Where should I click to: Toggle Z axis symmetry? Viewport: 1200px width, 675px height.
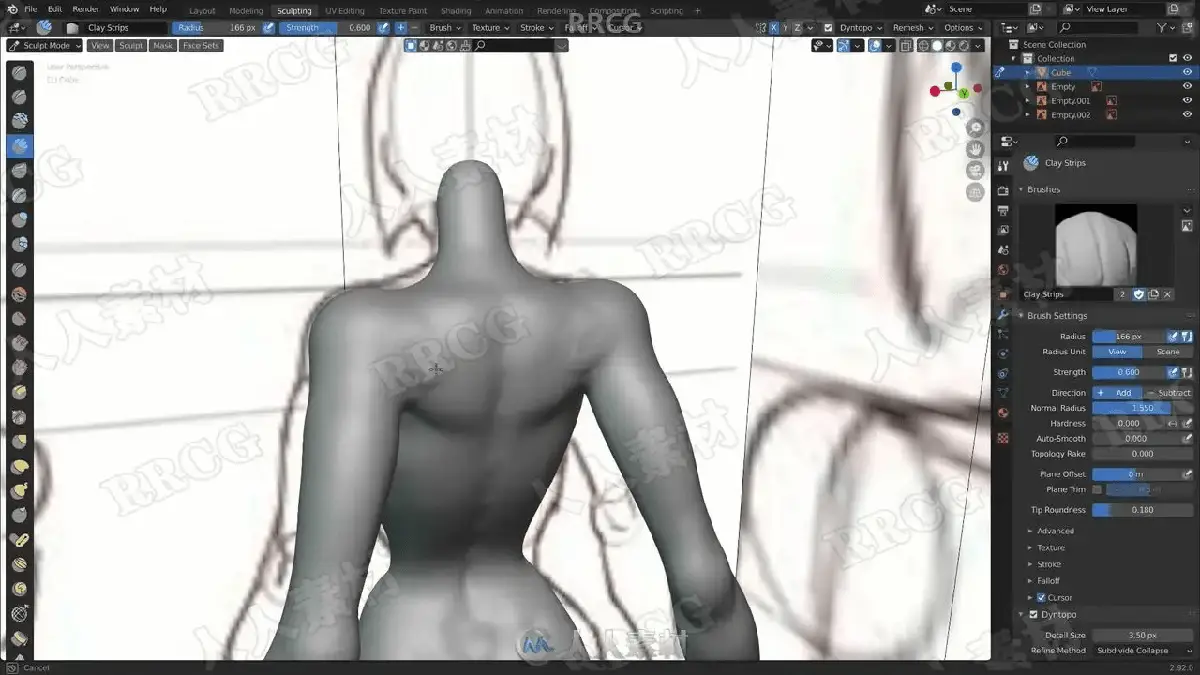[x=798, y=28]
